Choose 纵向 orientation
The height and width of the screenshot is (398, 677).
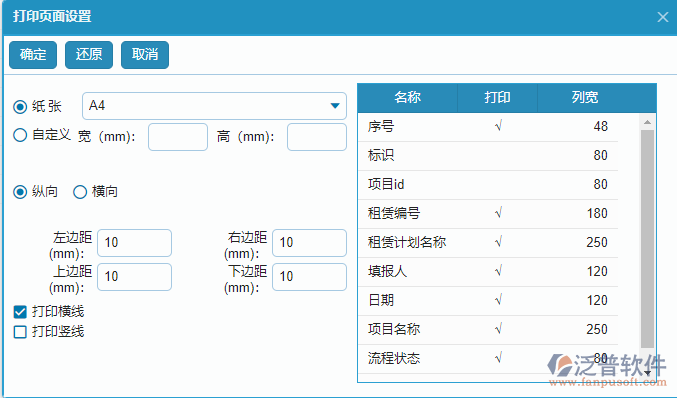click(20, 192)
